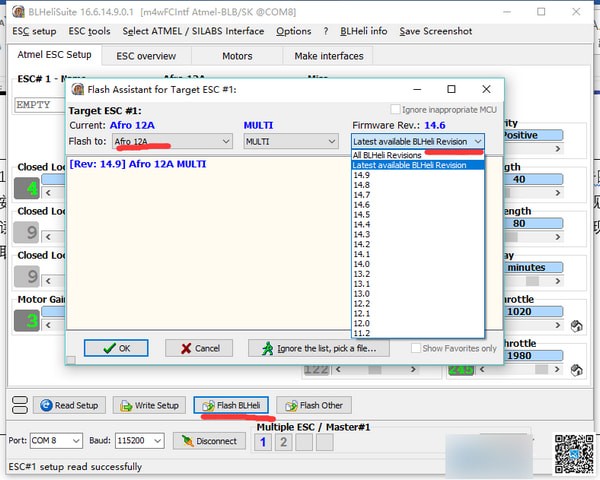Open the 115200 baud rate dropdown
600x480 pixels.
point(140,441)
